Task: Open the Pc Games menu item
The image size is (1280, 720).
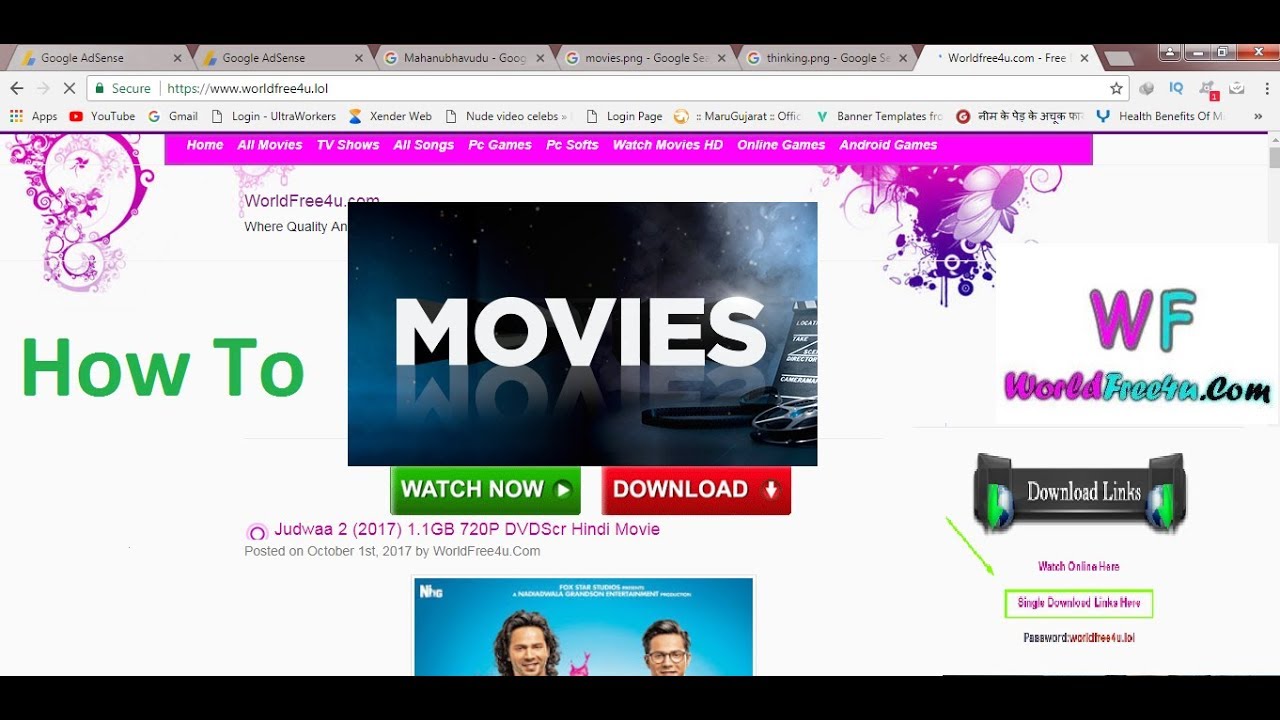Action: click(x=500, y=145)
